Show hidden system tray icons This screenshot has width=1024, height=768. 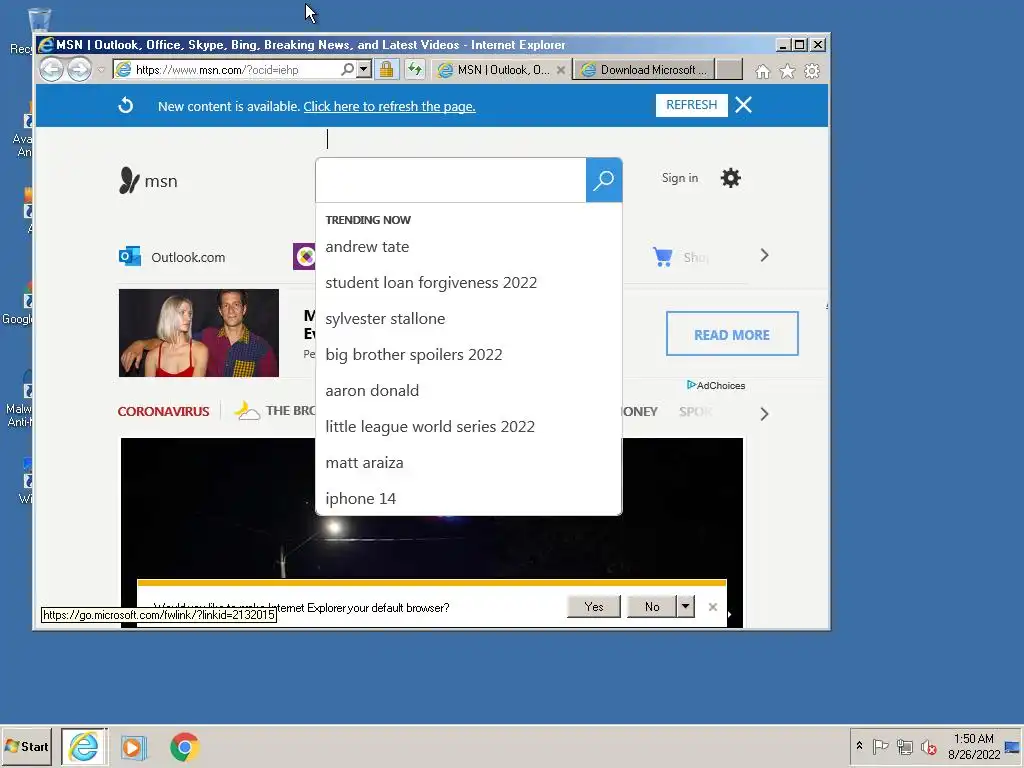(859, 746)
